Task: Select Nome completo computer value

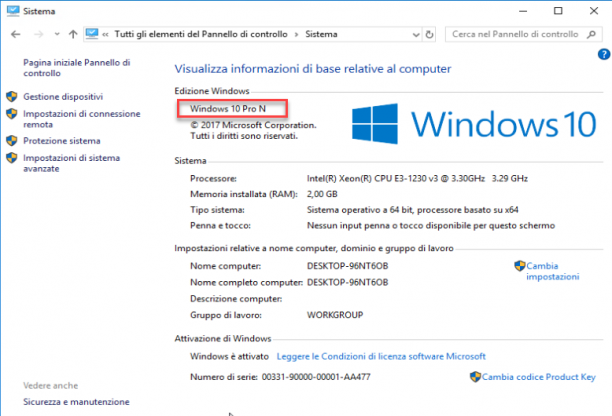Action: click(347, 282)
